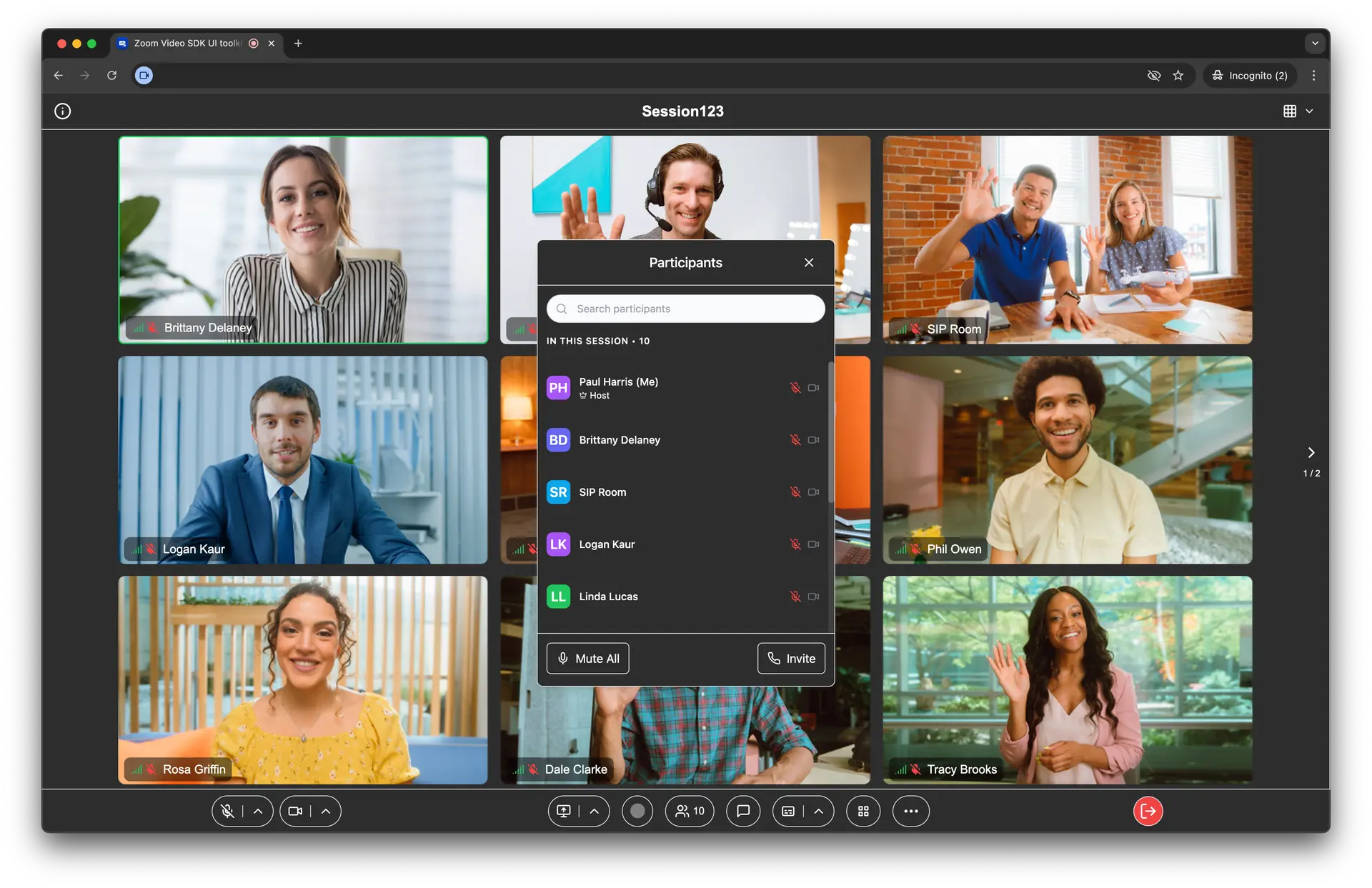Open the participants list button

690,811
